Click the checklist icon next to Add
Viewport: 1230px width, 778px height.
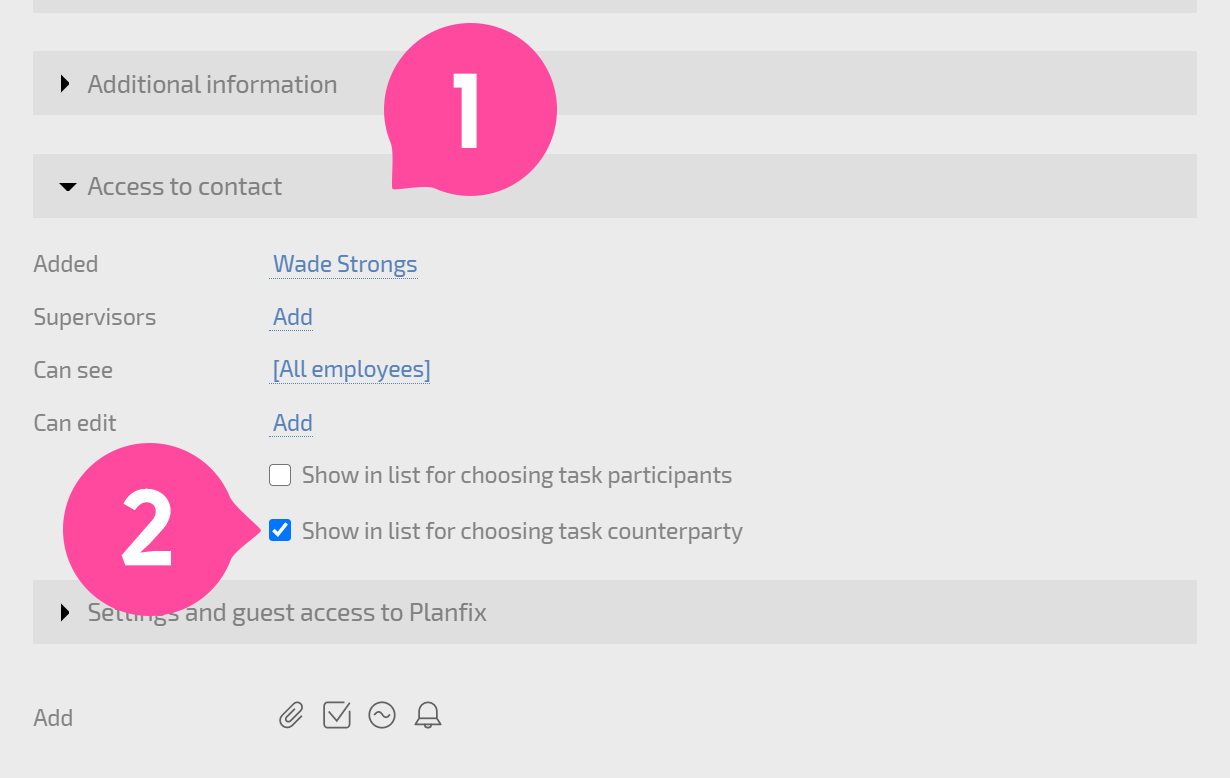pyautogui.click(x=337, y=715)
